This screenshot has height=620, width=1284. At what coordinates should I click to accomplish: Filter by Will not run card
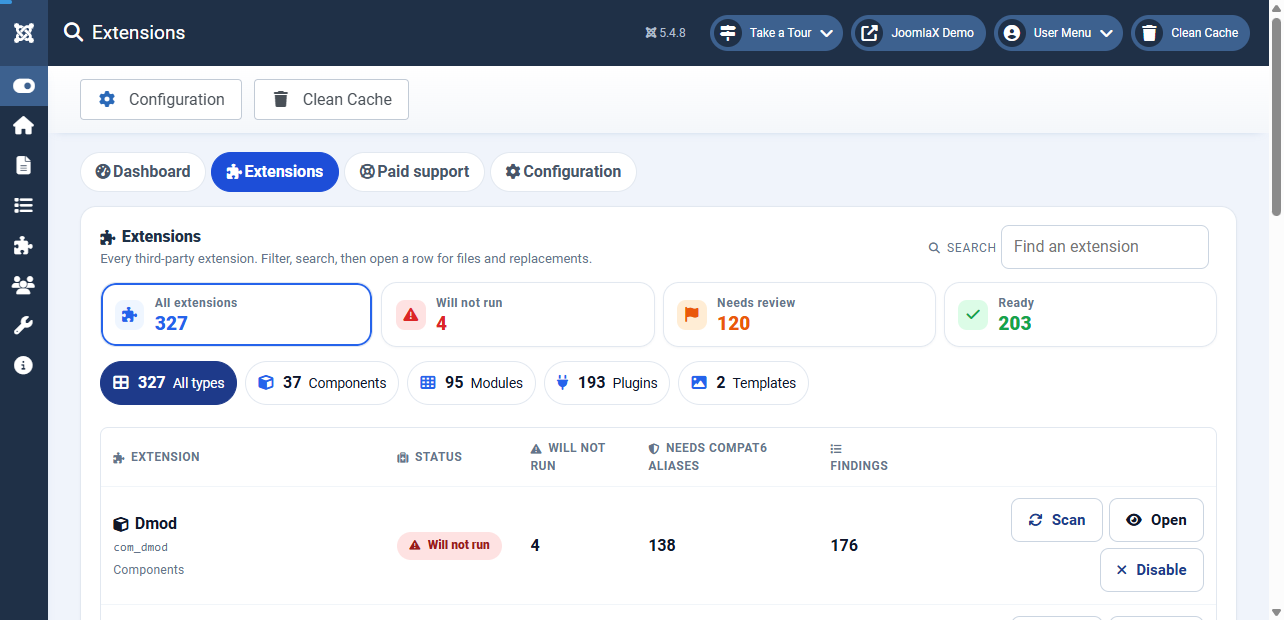tap(518, 314)
